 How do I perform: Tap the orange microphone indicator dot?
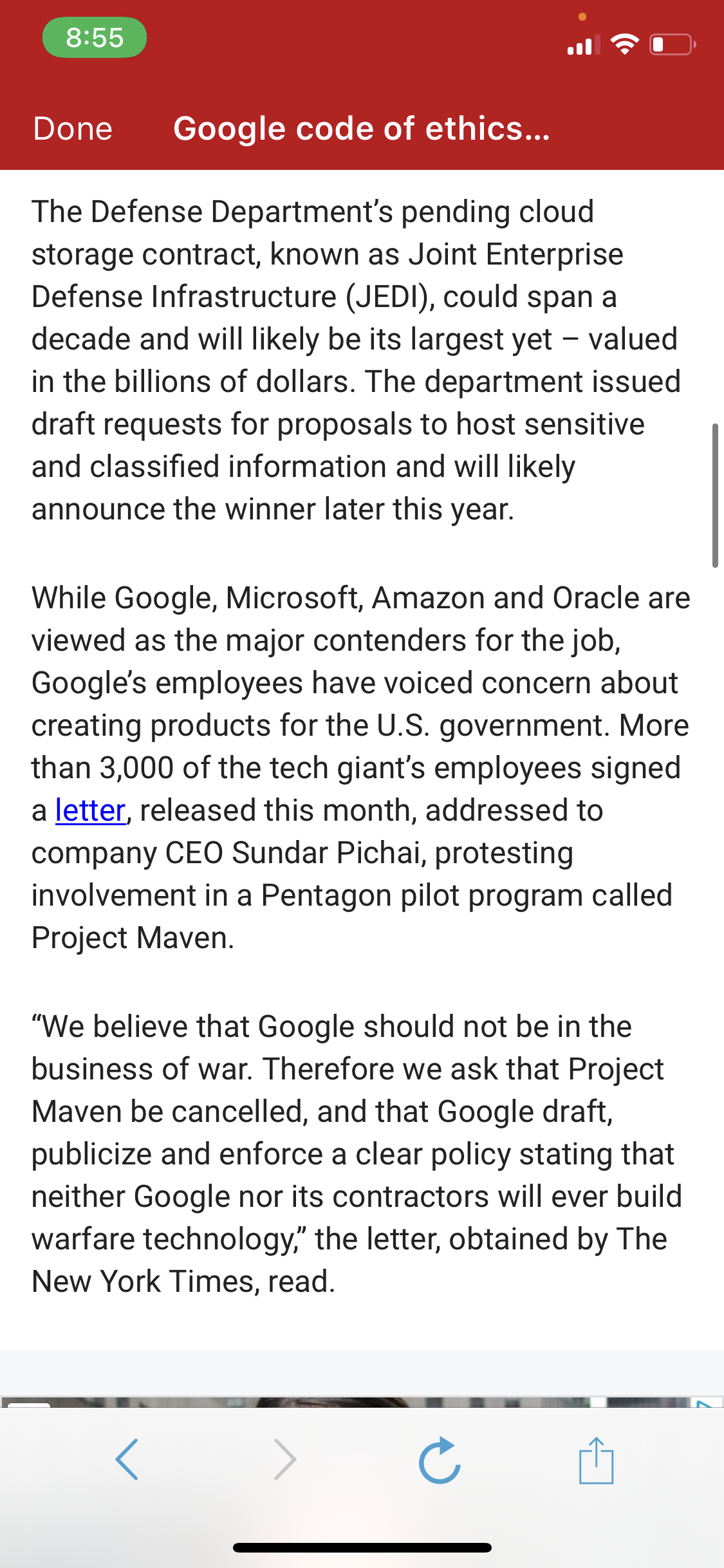point(582,17)
